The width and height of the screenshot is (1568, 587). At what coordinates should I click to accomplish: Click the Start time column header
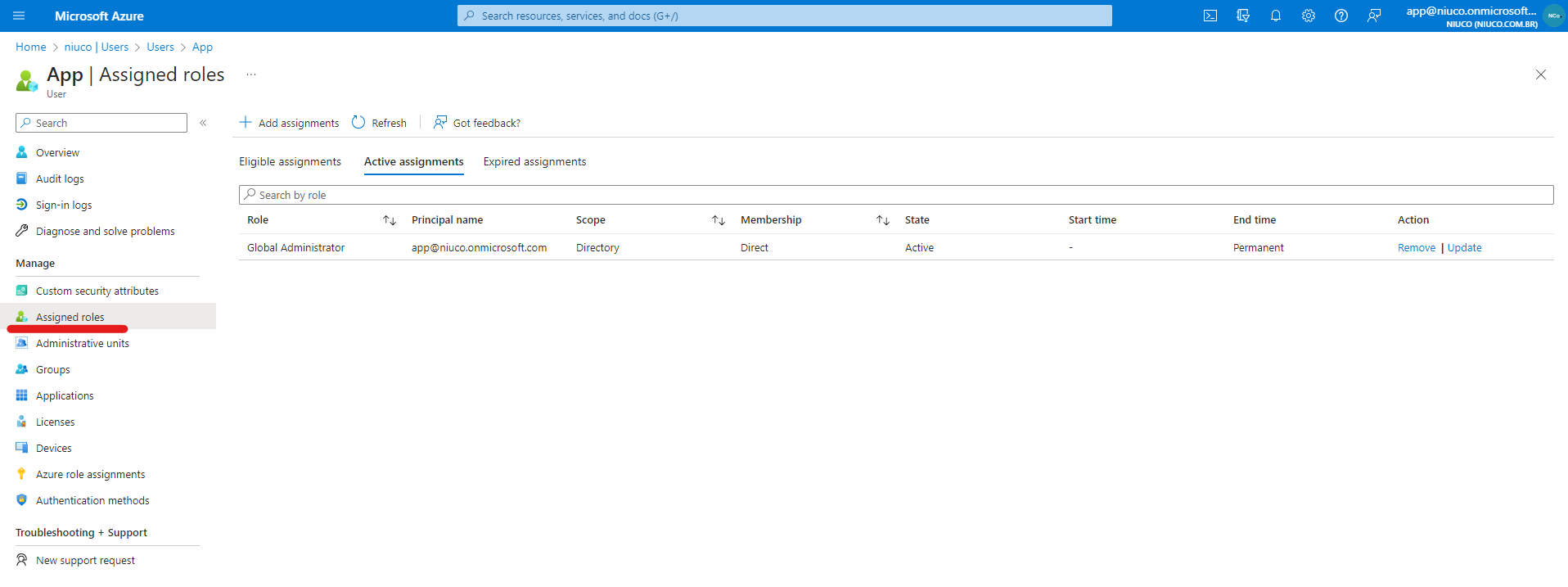1093,219
